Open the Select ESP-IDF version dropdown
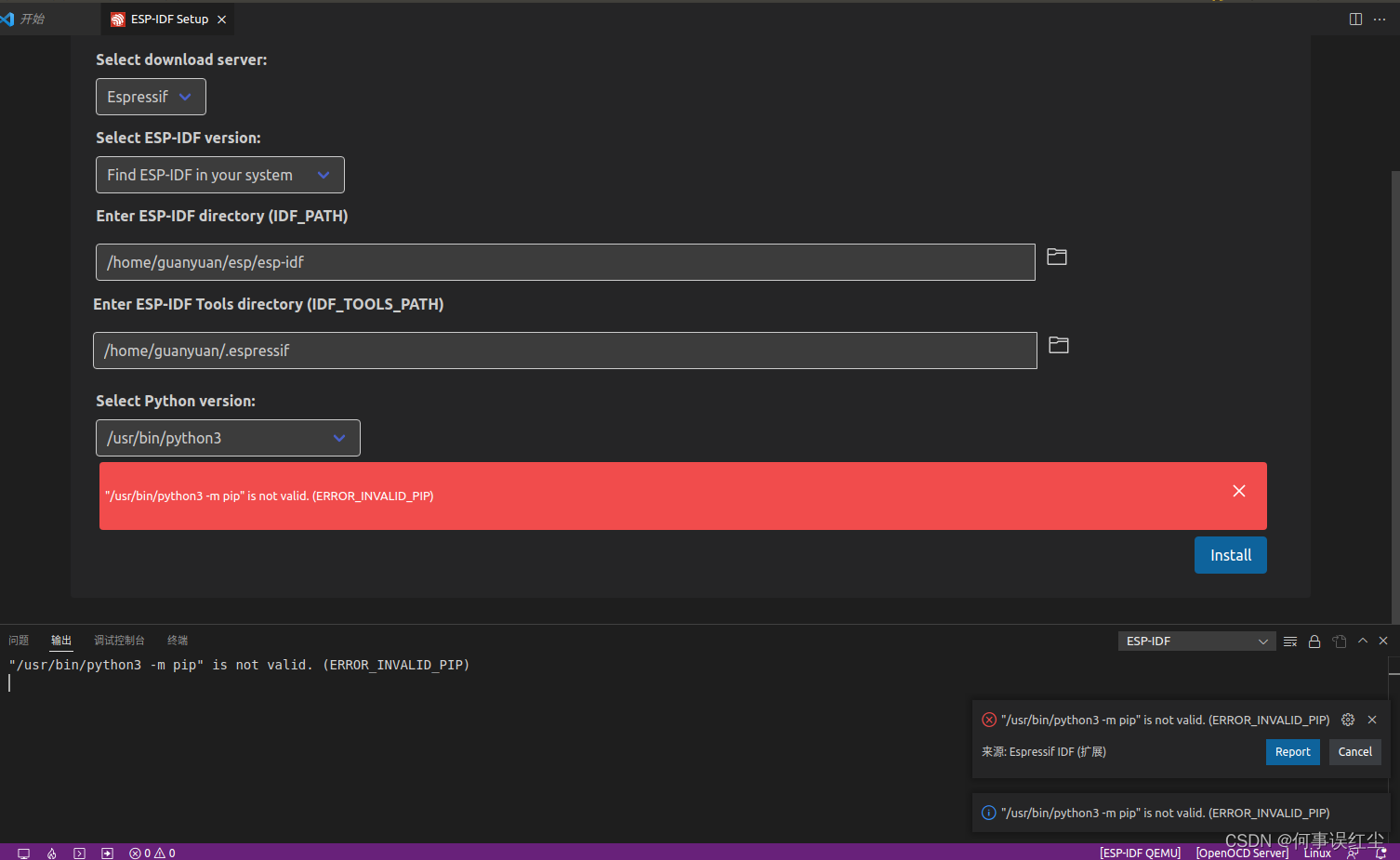The width and height of the screenshot is (1400, 860). click(220, 175)
